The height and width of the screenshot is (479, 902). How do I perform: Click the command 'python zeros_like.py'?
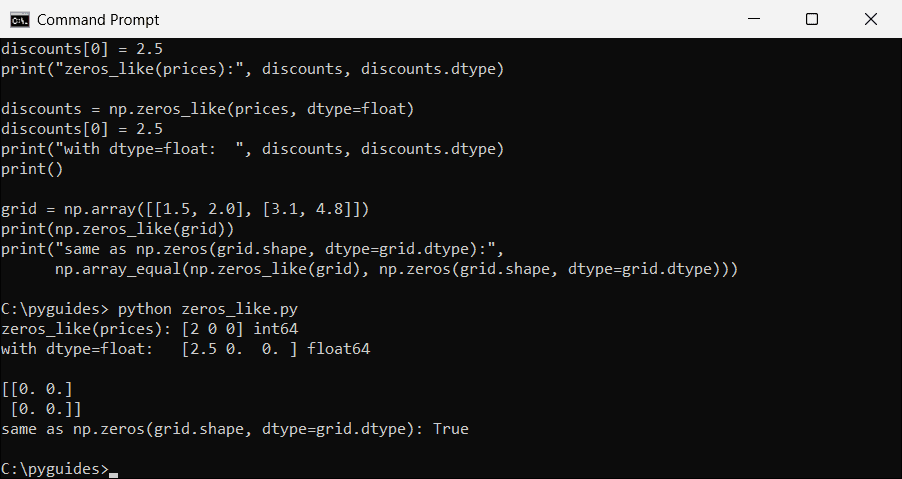pos(208,309)
